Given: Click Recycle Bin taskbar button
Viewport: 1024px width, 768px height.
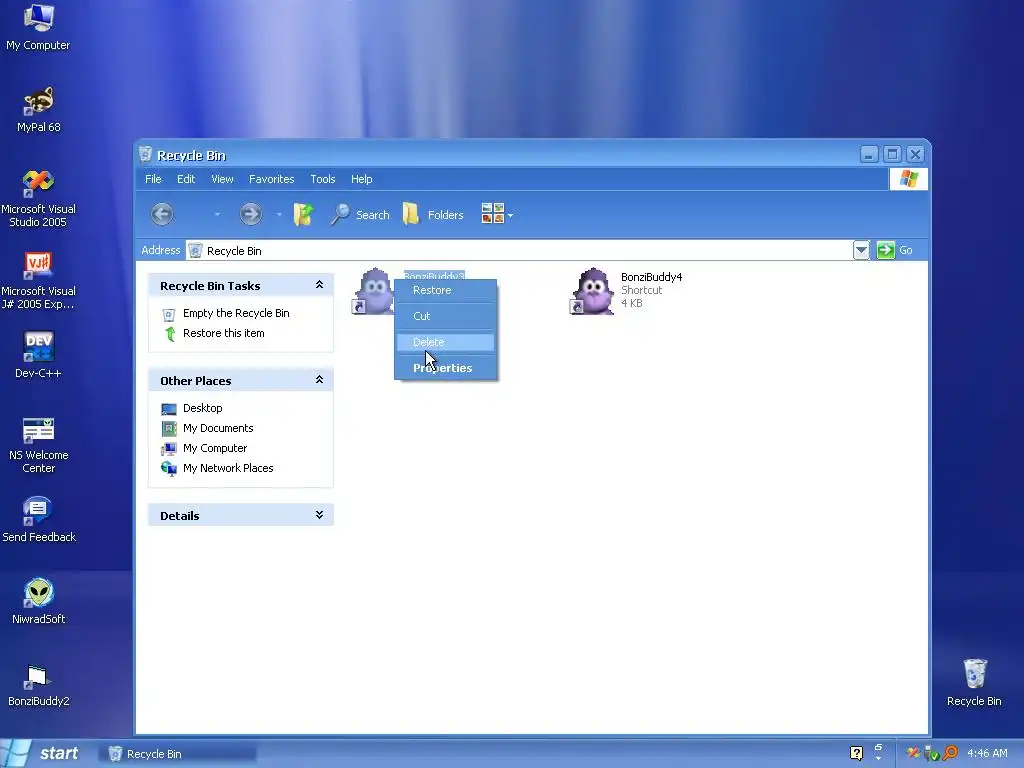Looking at the screenshot, I should [178, 754].
